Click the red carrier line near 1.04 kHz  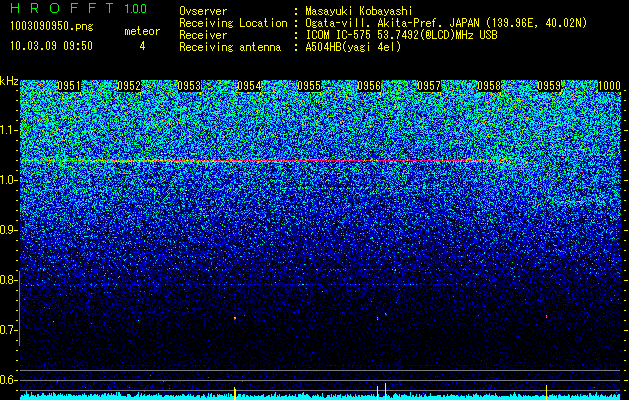pos(257,161)
